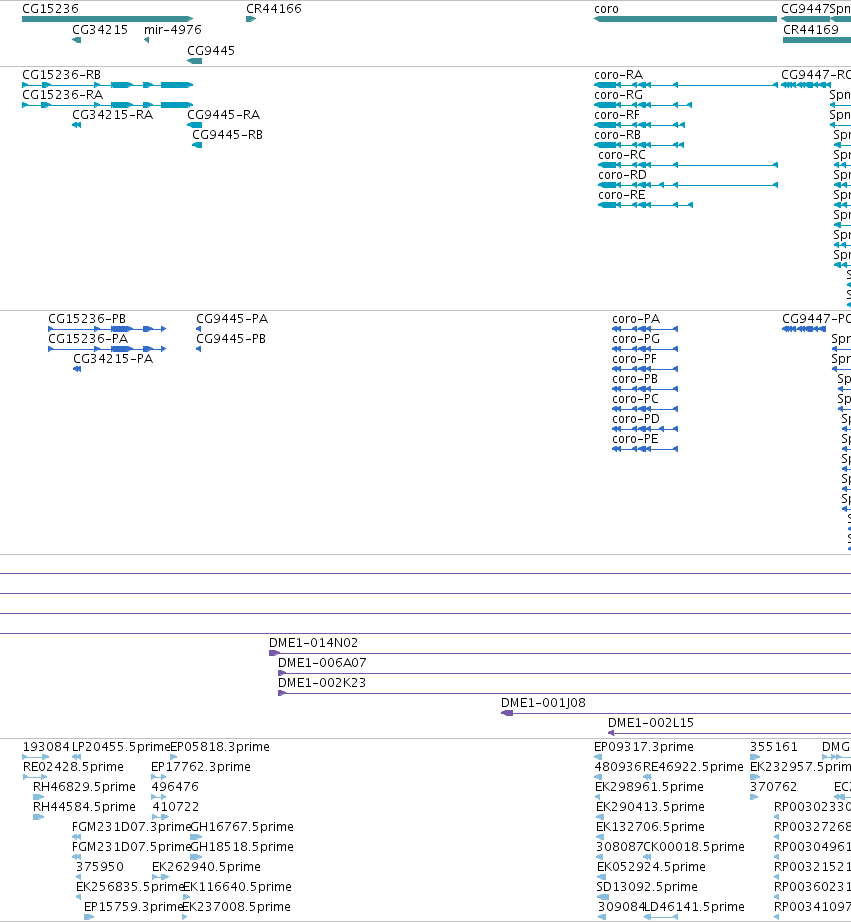Screen dimensions: 851x922
Task: Select protein label CG9445-PB
Action: (x=231, y=339)
